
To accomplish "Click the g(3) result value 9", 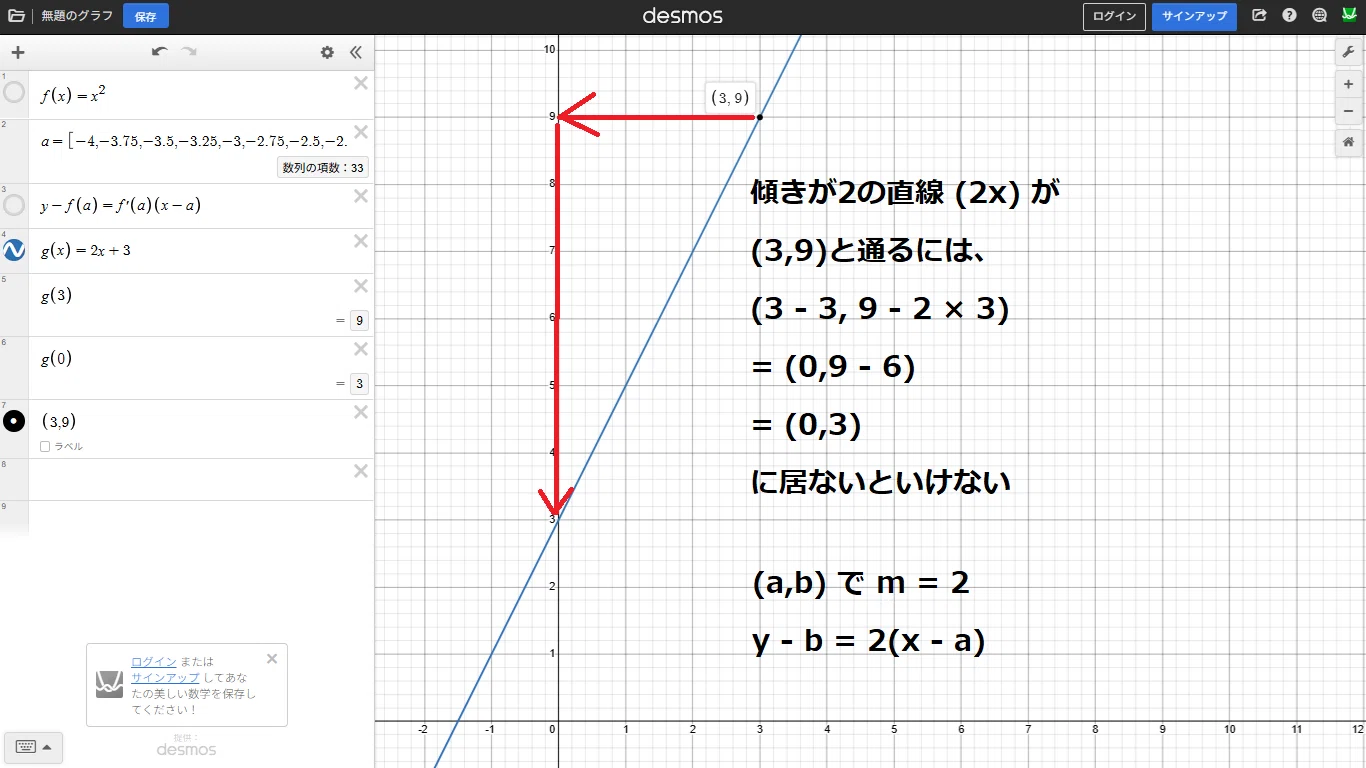I will point(359,321).
